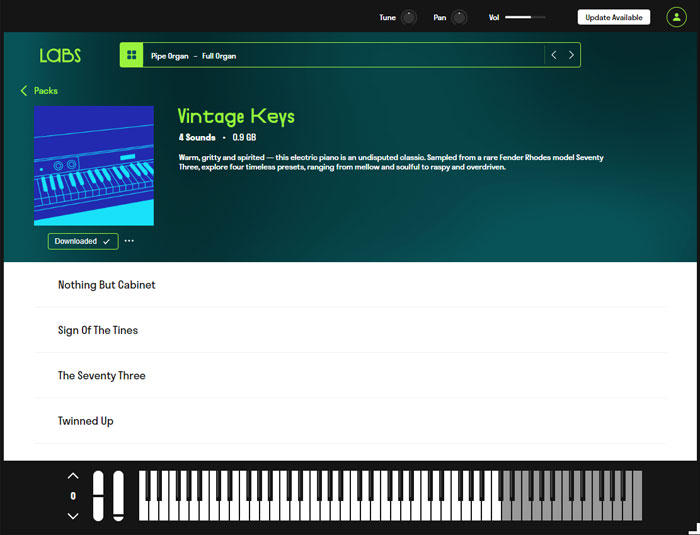Select the Twinned Up preset
This screenshot has height=535, width=700.
click(350, 421)
